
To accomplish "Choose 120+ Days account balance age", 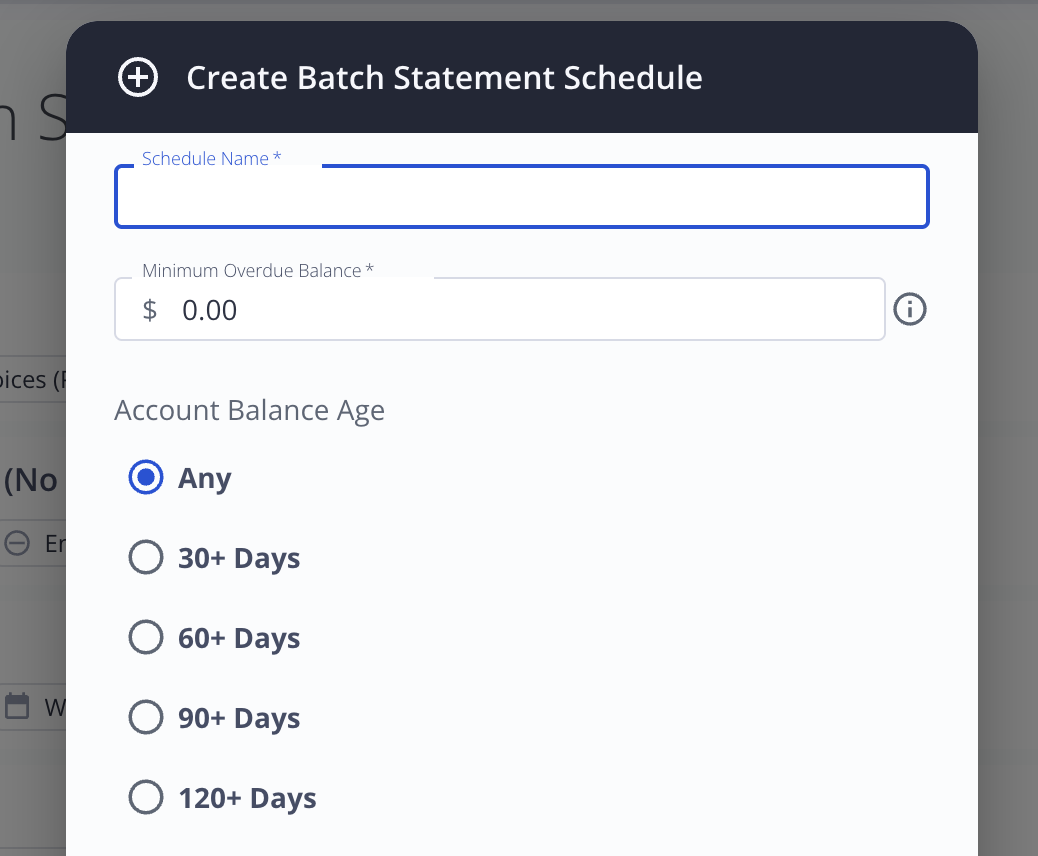I will [x=146, y=798].
